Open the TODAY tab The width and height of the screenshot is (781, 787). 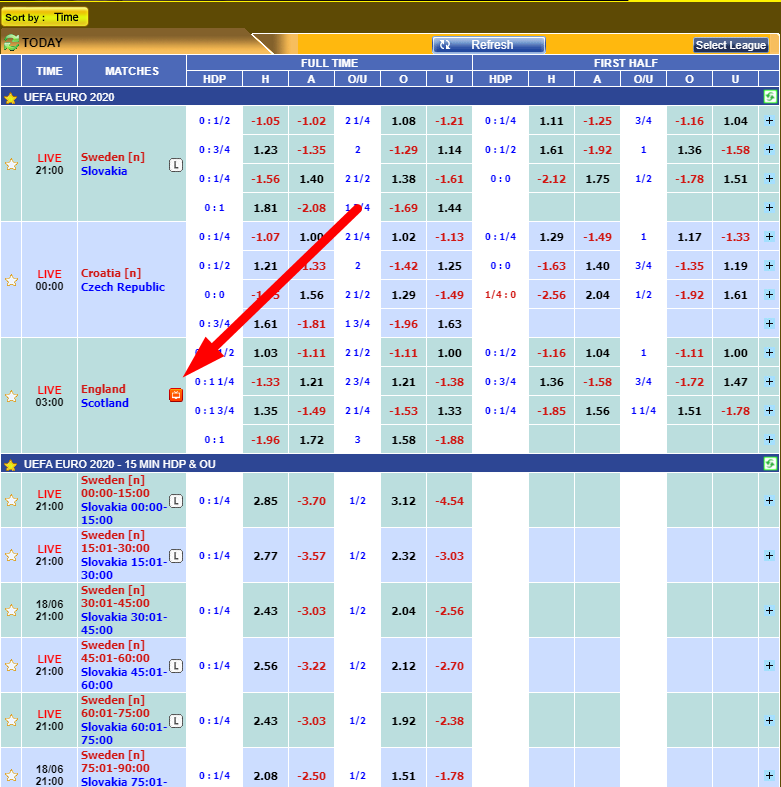click(42, 43)
